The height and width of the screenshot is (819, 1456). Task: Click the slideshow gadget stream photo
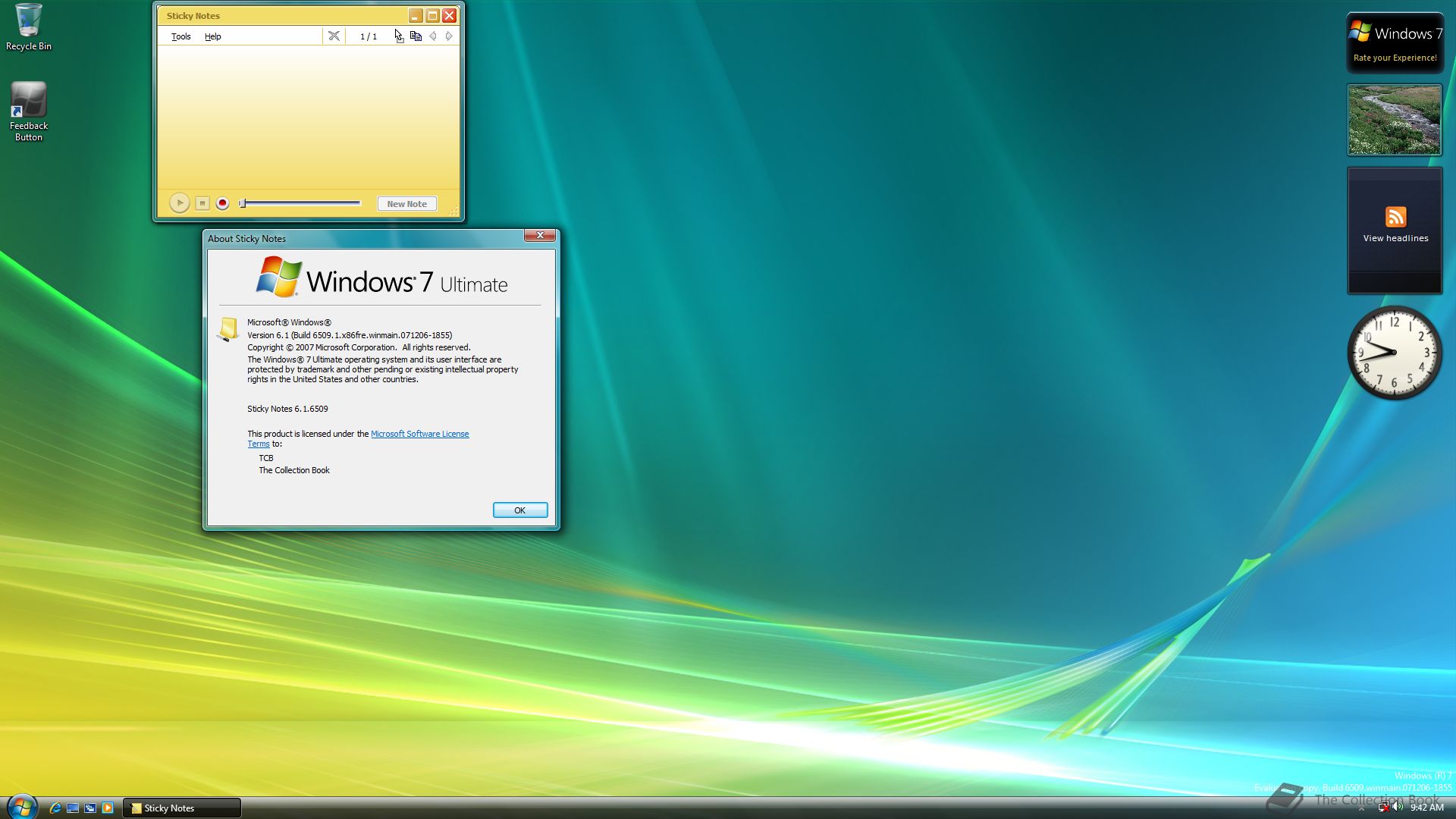coord(1395,120)
